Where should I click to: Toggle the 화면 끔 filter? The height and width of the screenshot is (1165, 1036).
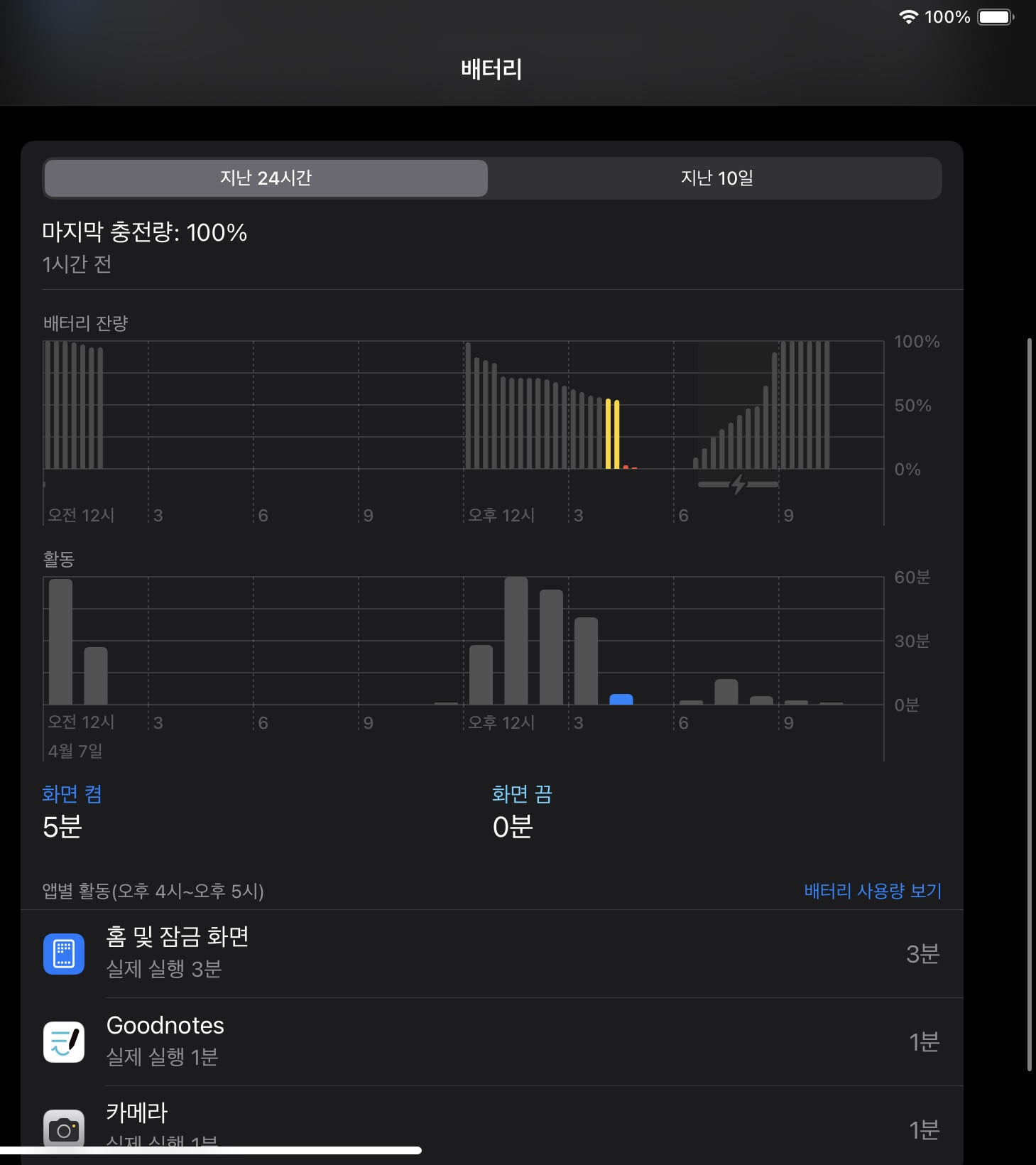[522, 794]
